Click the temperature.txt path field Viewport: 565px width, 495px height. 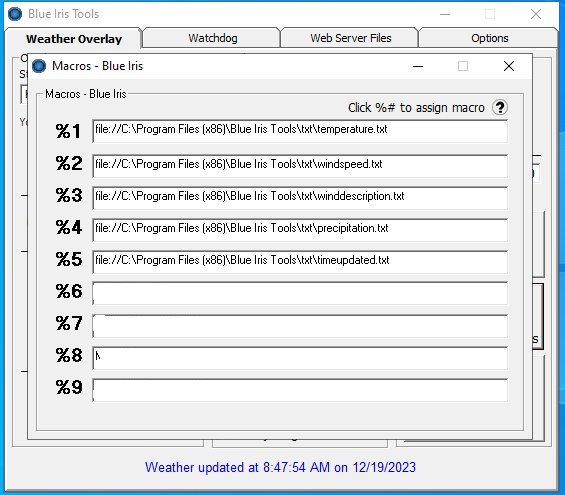(x=300, y=131)
